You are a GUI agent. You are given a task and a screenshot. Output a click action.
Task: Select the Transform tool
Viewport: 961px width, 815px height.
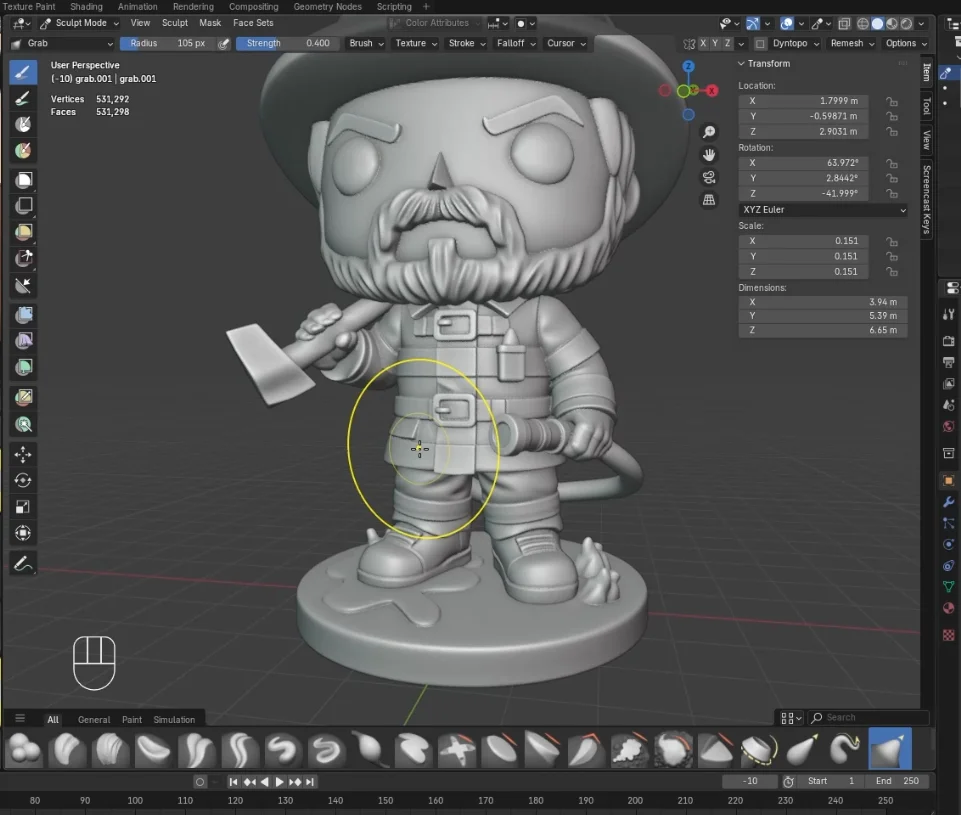pos(22,533)
